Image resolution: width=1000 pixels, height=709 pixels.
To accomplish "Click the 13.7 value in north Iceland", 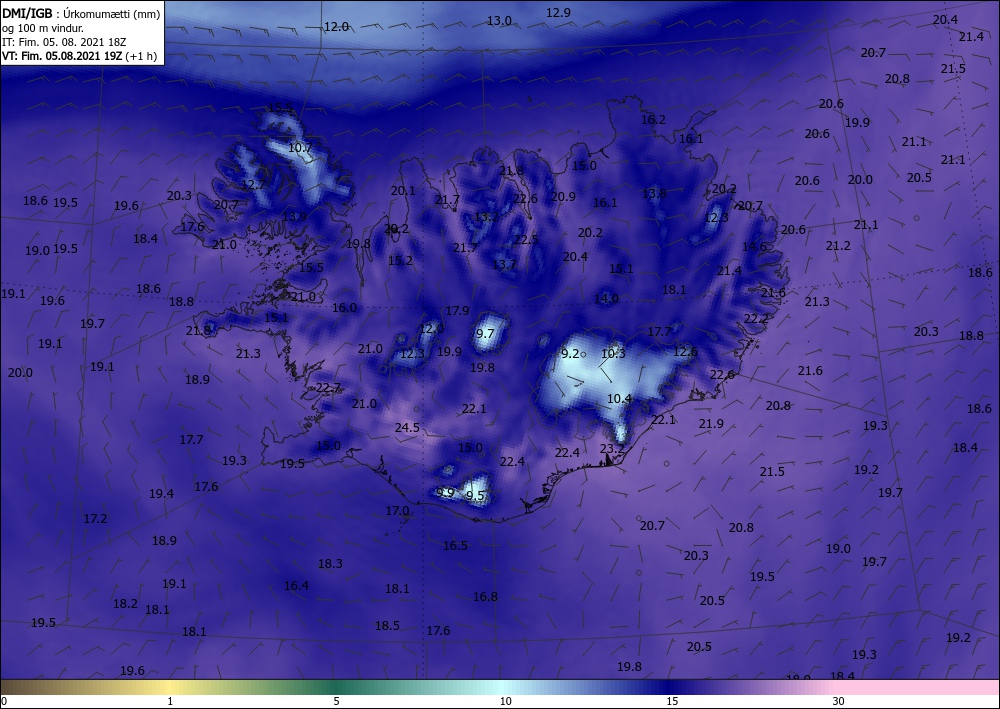I will (x=504, y=263).
